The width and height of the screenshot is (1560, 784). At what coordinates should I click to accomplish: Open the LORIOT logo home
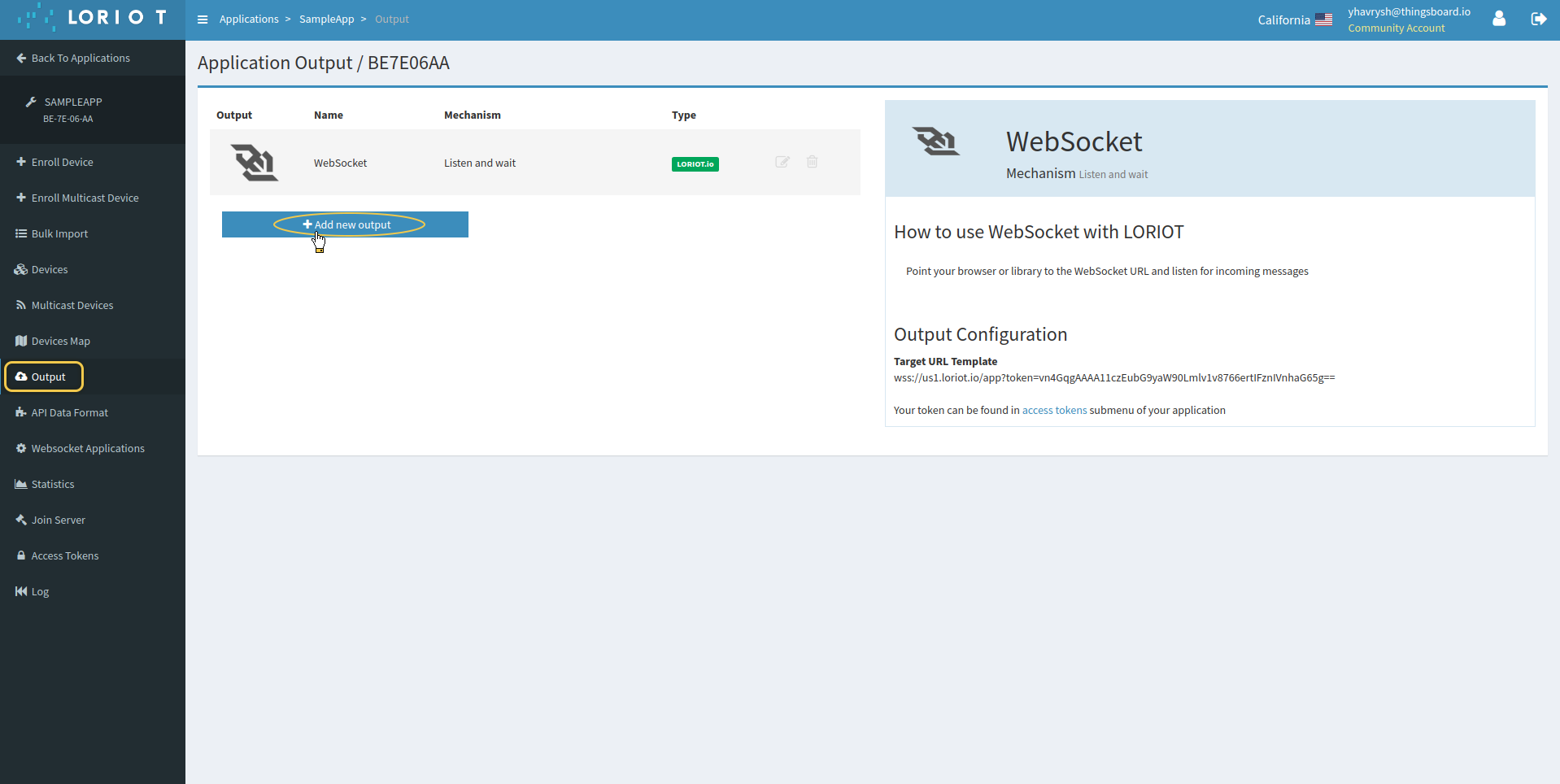[92, 18]
